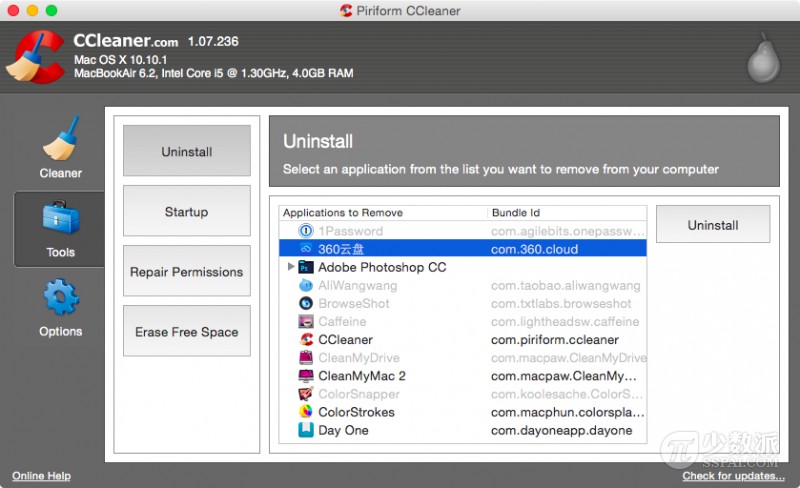Image resolution: width=800 pixels, height=488 pixels.
Task: Select the Adobe Photoshop CC name
Action: point(382,267)
